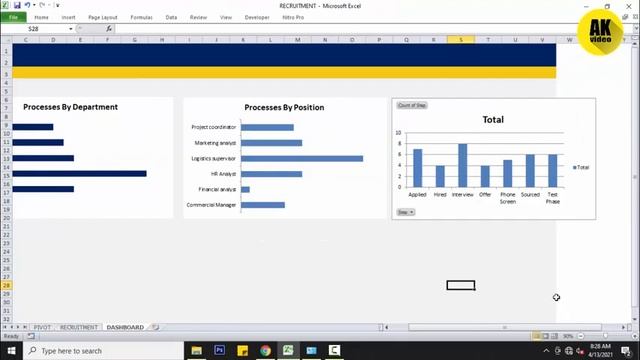Screen dimensions: 640x360
Task: Open the File tab
Action: (x=13, y=18)
